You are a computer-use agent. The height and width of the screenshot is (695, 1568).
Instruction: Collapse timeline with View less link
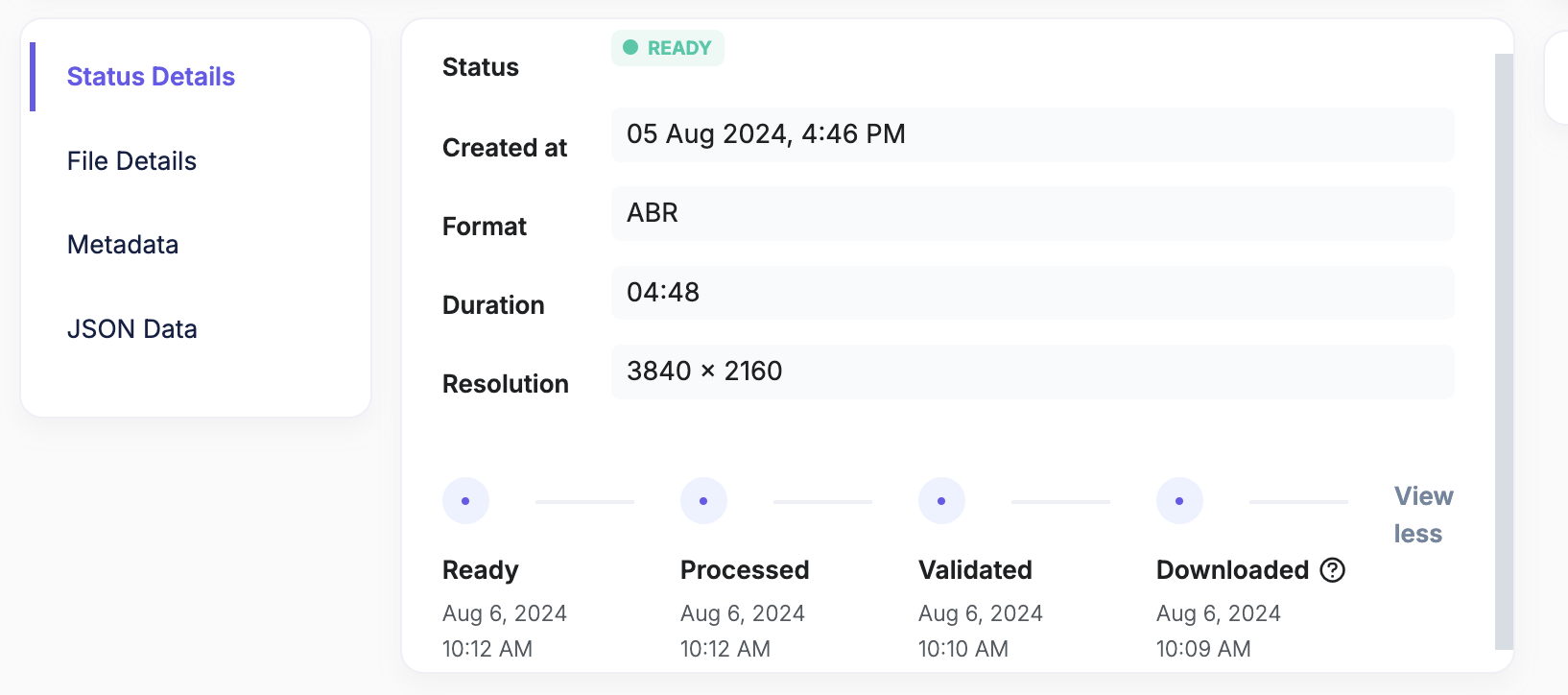(1423, 515)
